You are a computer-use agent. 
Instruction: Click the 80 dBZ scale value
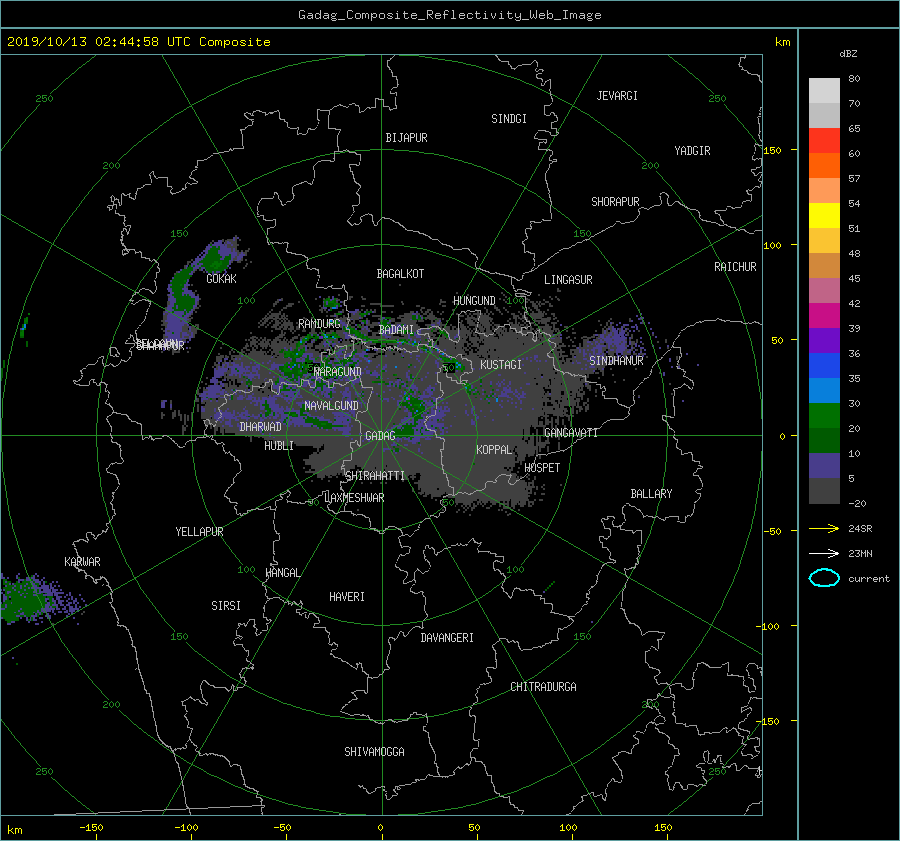pyautogui.click(x=854, y=79)
